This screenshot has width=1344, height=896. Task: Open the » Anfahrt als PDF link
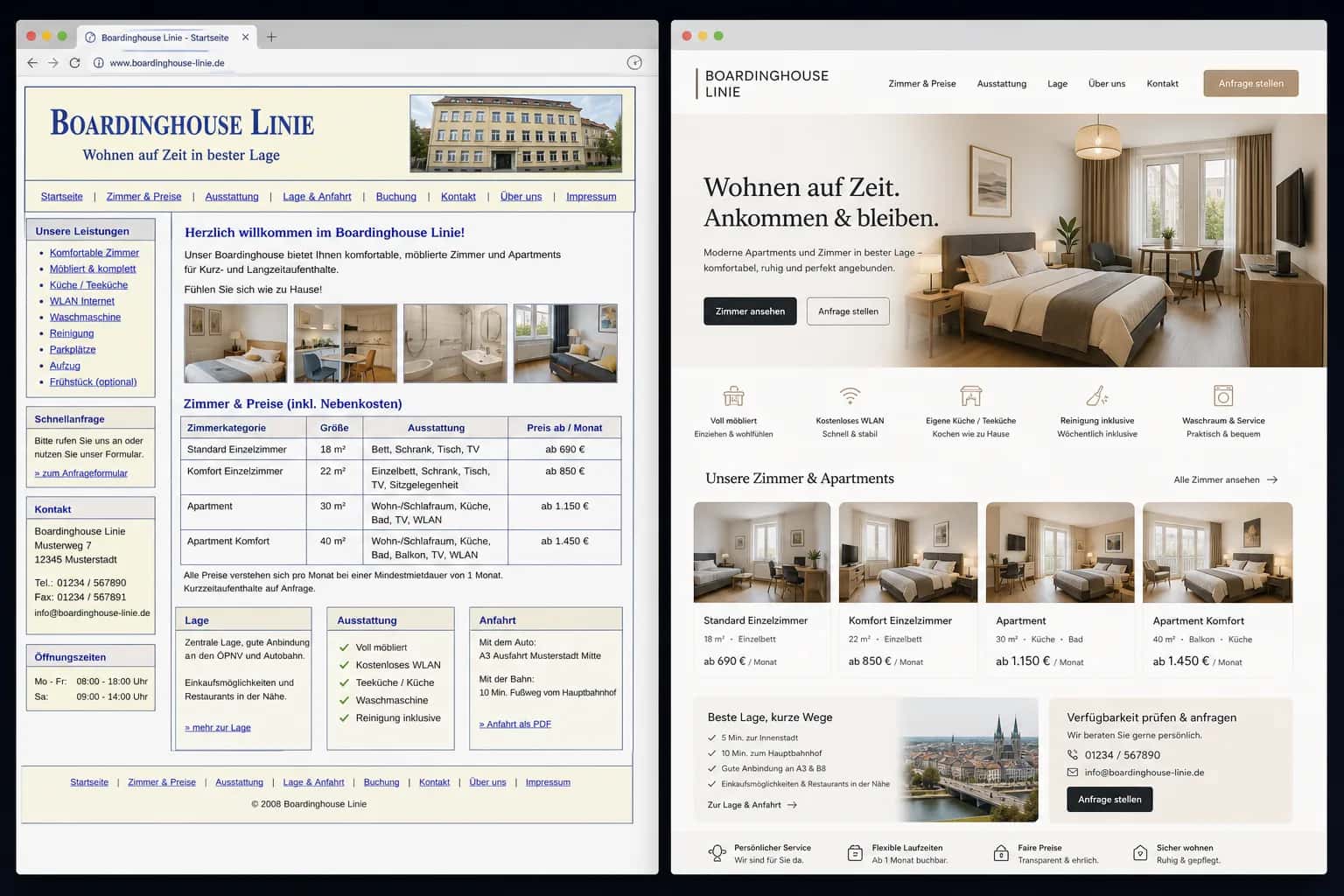(515, 724)
